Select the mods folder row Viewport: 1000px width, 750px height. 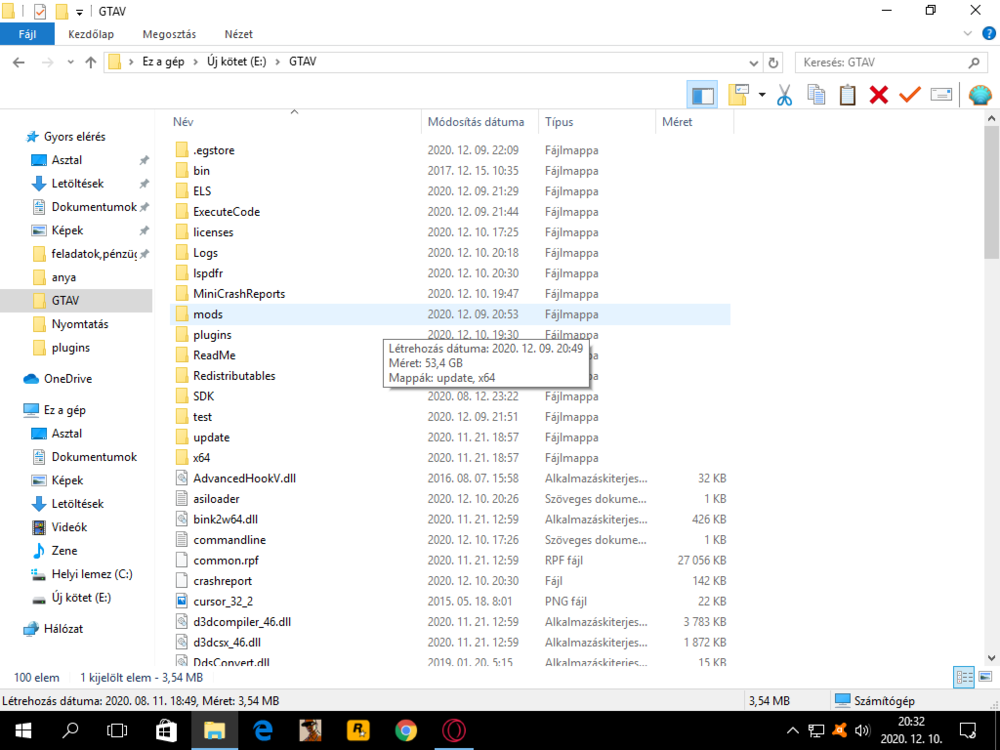[450, 314]
